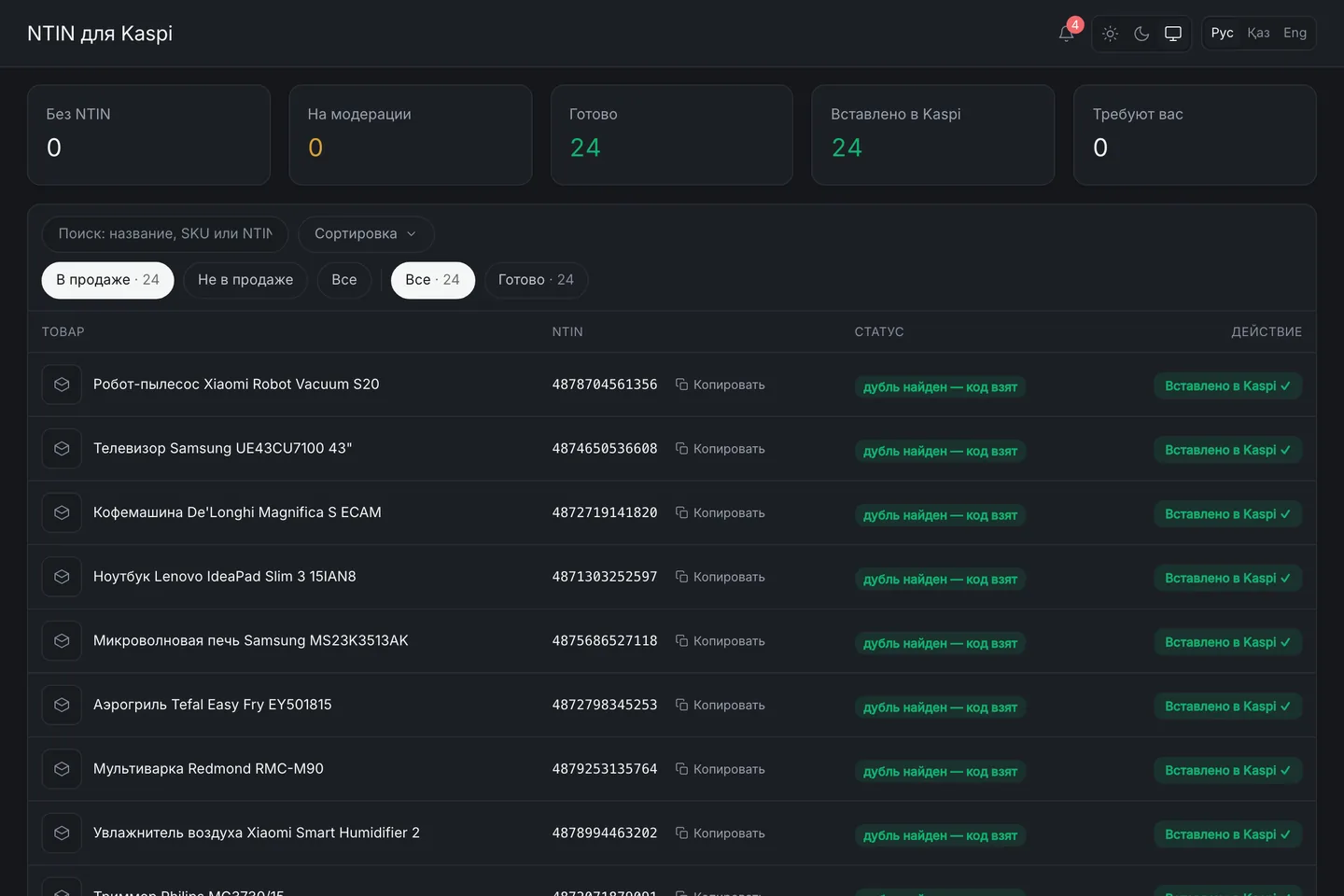Click product icon for Кофемашина De'Longhi
The image size is (1344, 896).
click(x=62, y=512)
